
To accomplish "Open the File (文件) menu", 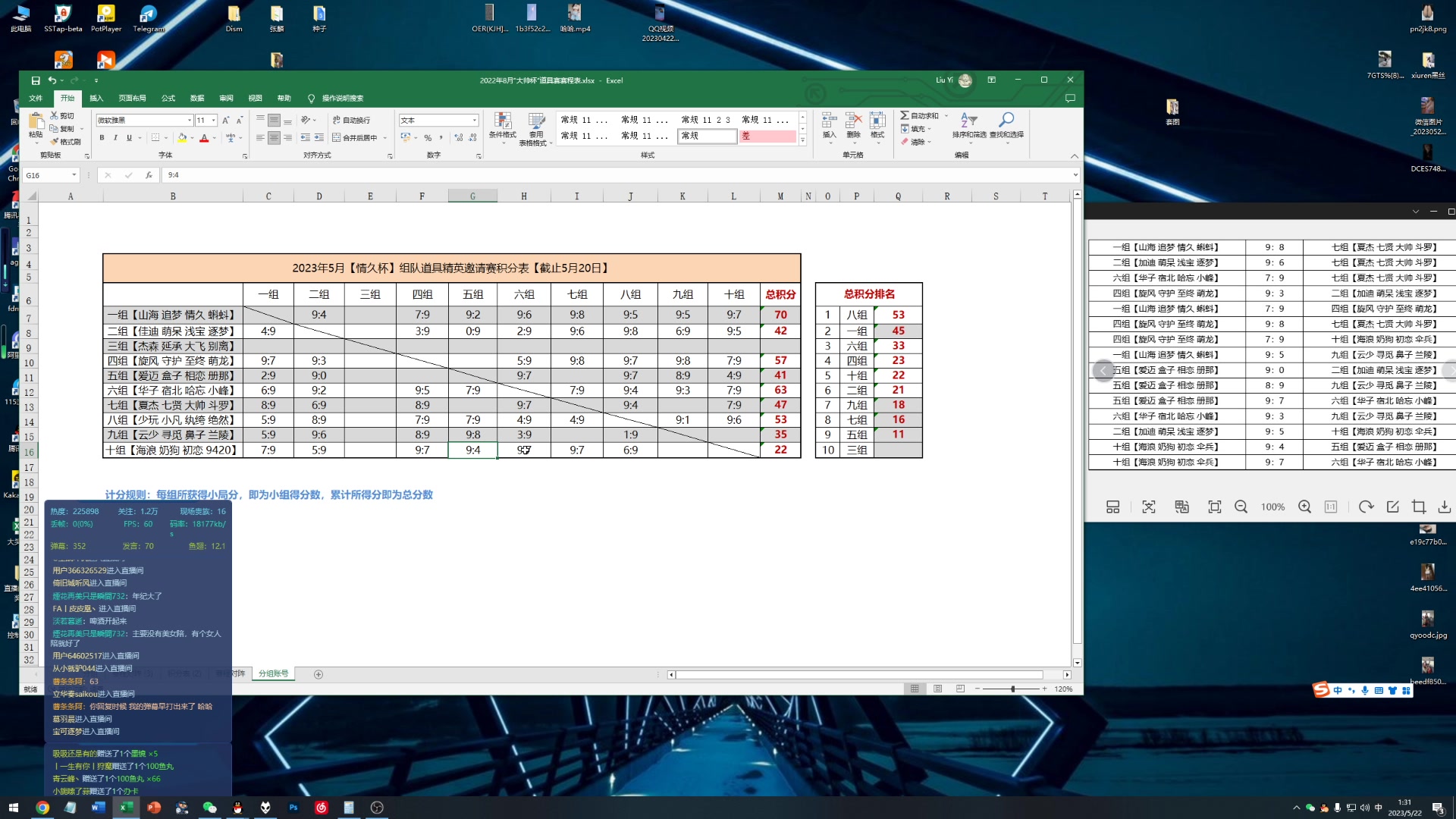I will tap(36, 99).
